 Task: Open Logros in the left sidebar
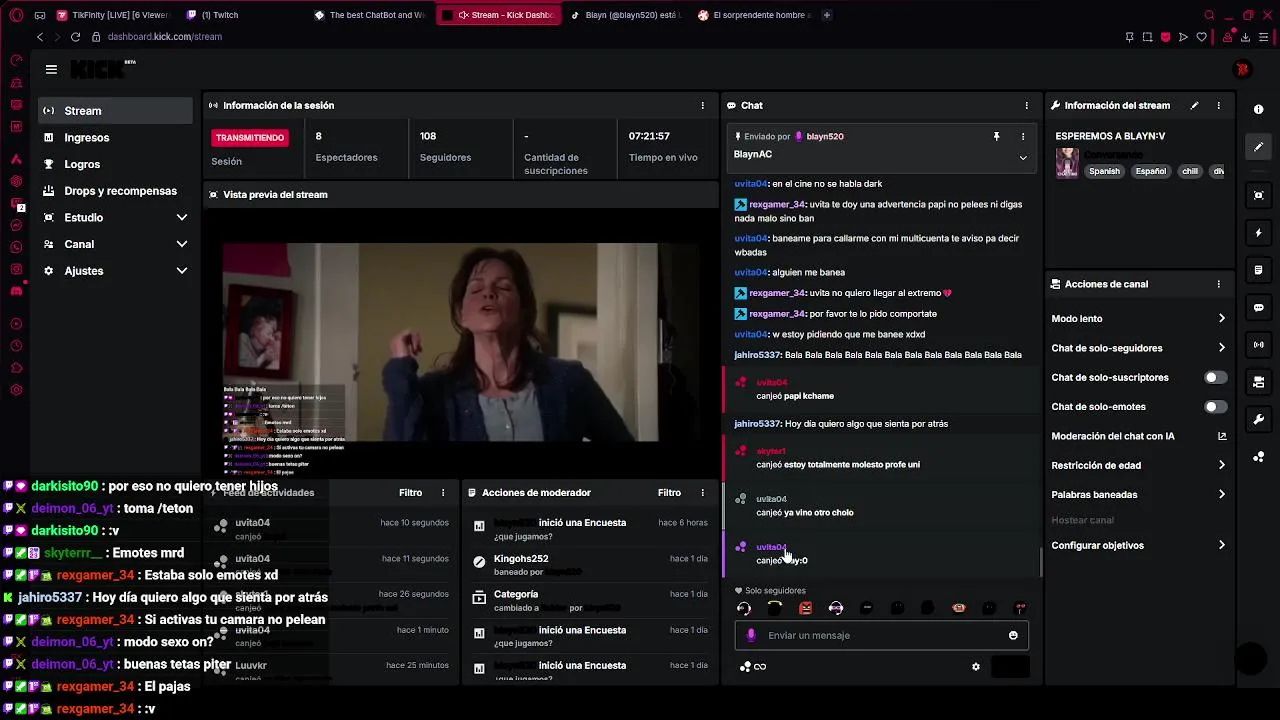115,164
